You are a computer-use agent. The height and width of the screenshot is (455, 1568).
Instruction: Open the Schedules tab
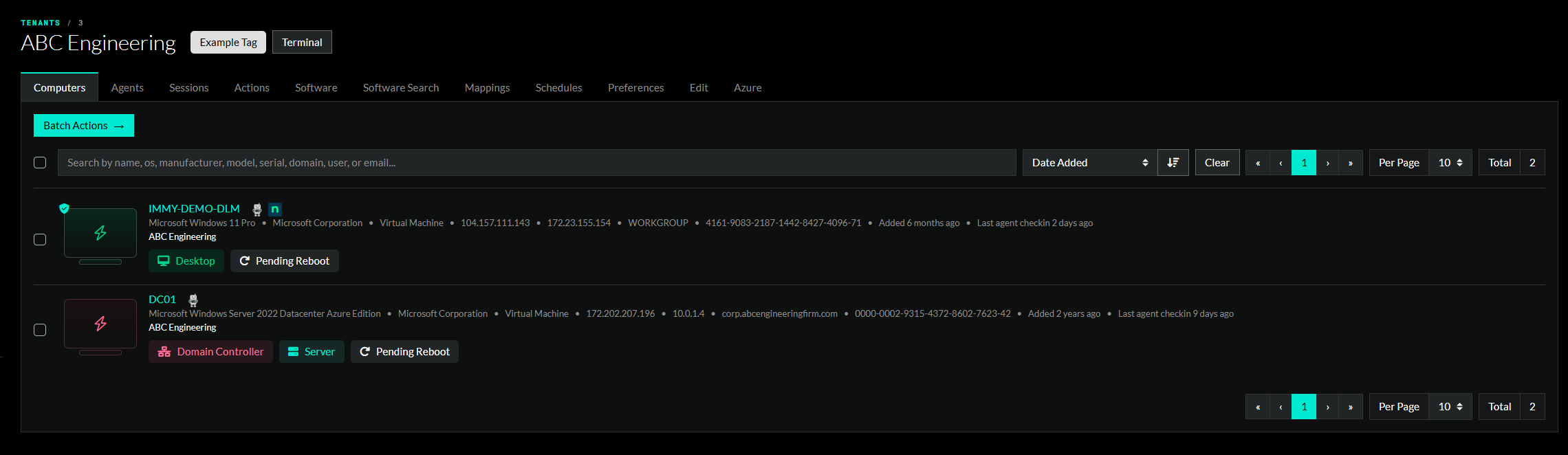[x=558, y=88]
